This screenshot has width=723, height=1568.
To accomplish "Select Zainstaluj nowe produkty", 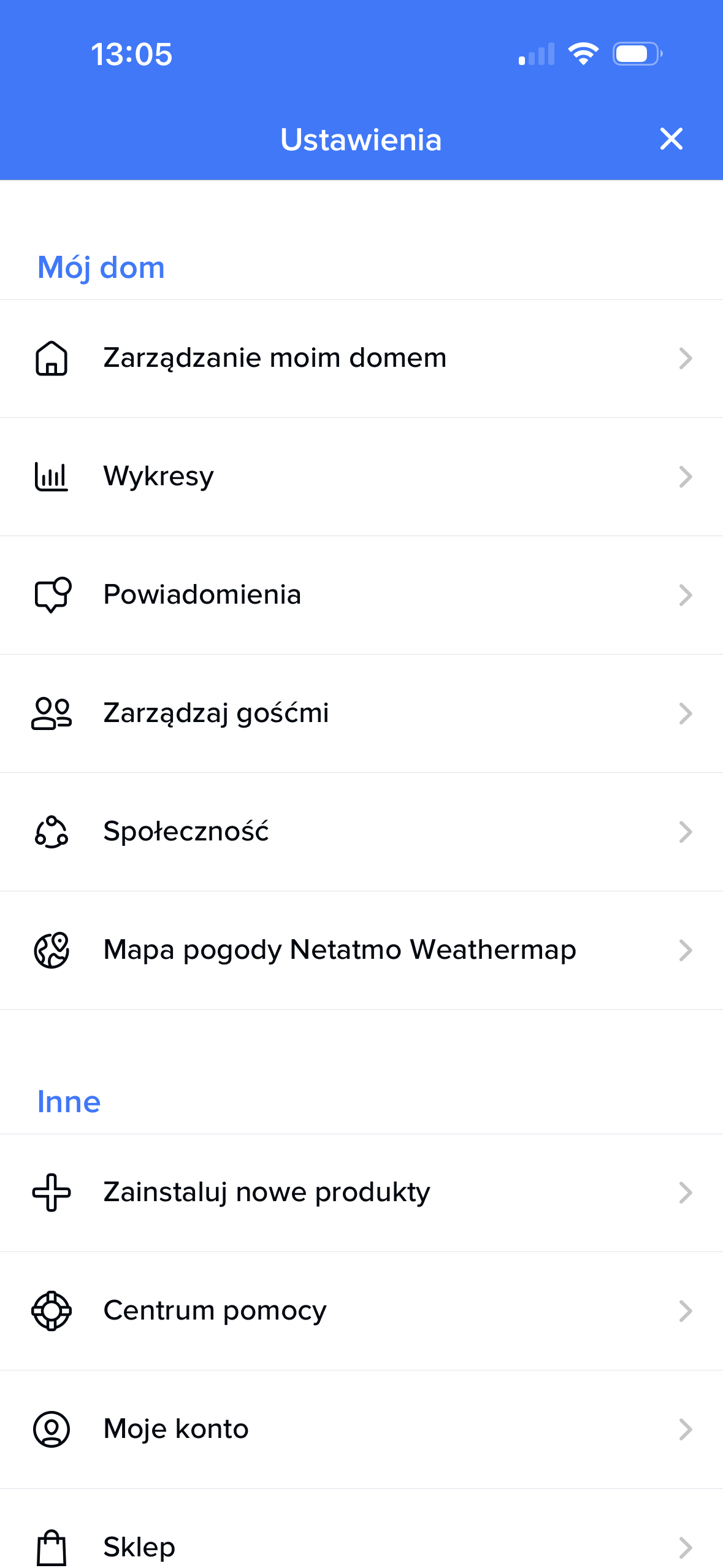I will pos(267,1193).
